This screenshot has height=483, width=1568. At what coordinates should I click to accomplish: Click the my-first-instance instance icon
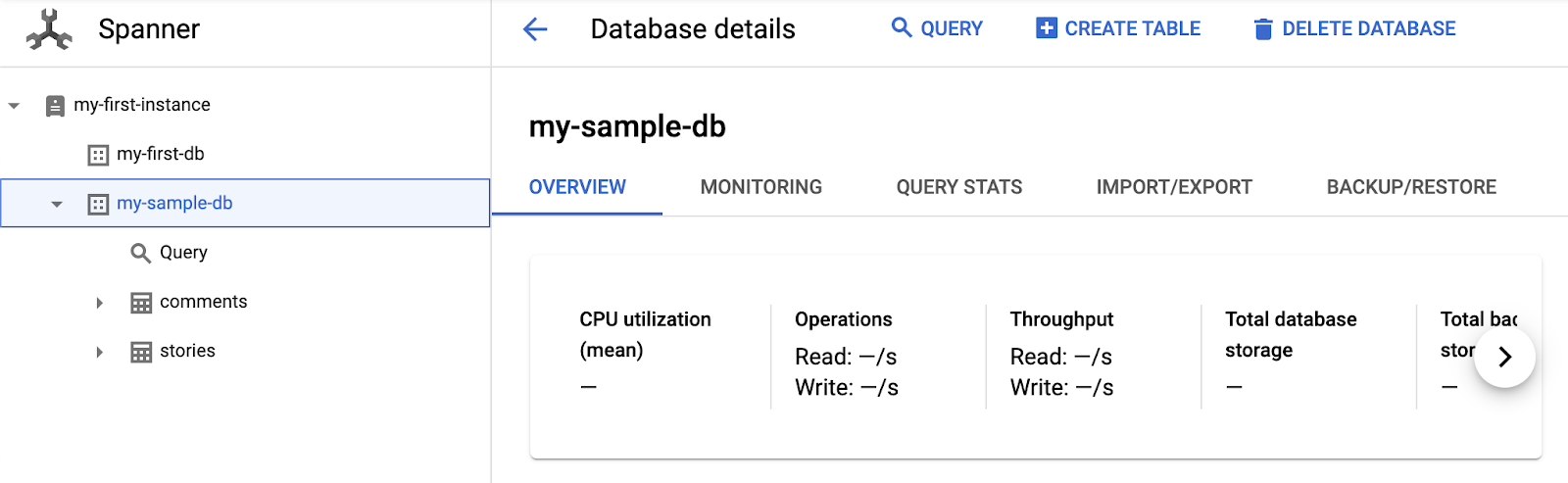(x=56, y=106)
